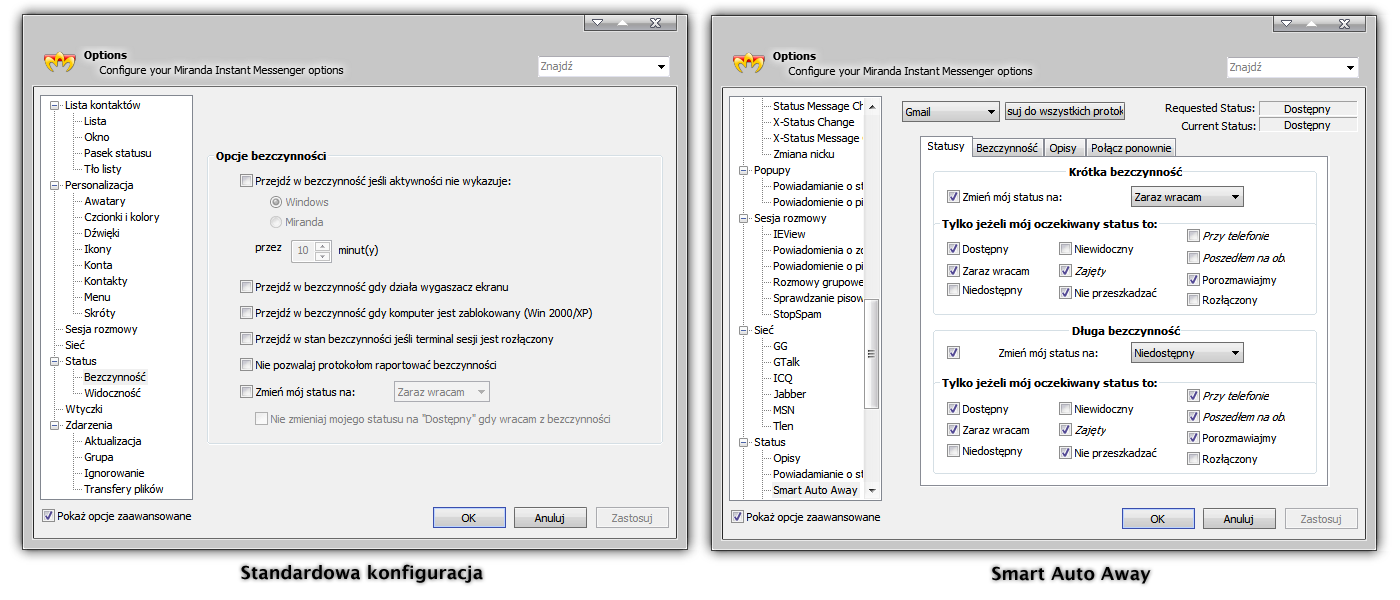Uncheck Zmień mój status under Długa bezczynność
1400x600 pixels.
click(x=953, y=353)
